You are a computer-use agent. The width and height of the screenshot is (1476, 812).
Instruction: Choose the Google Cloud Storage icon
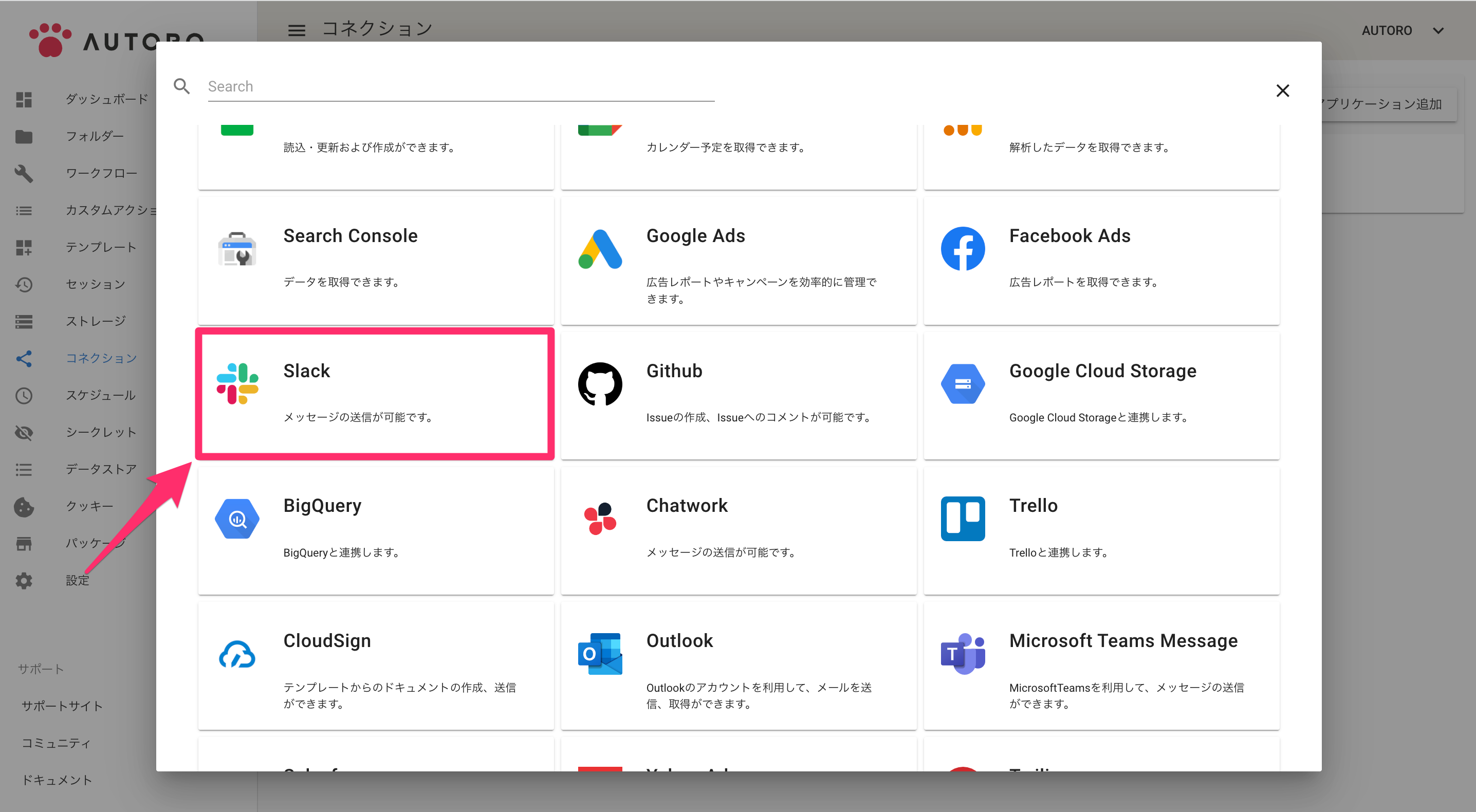[x=963, y=384]
